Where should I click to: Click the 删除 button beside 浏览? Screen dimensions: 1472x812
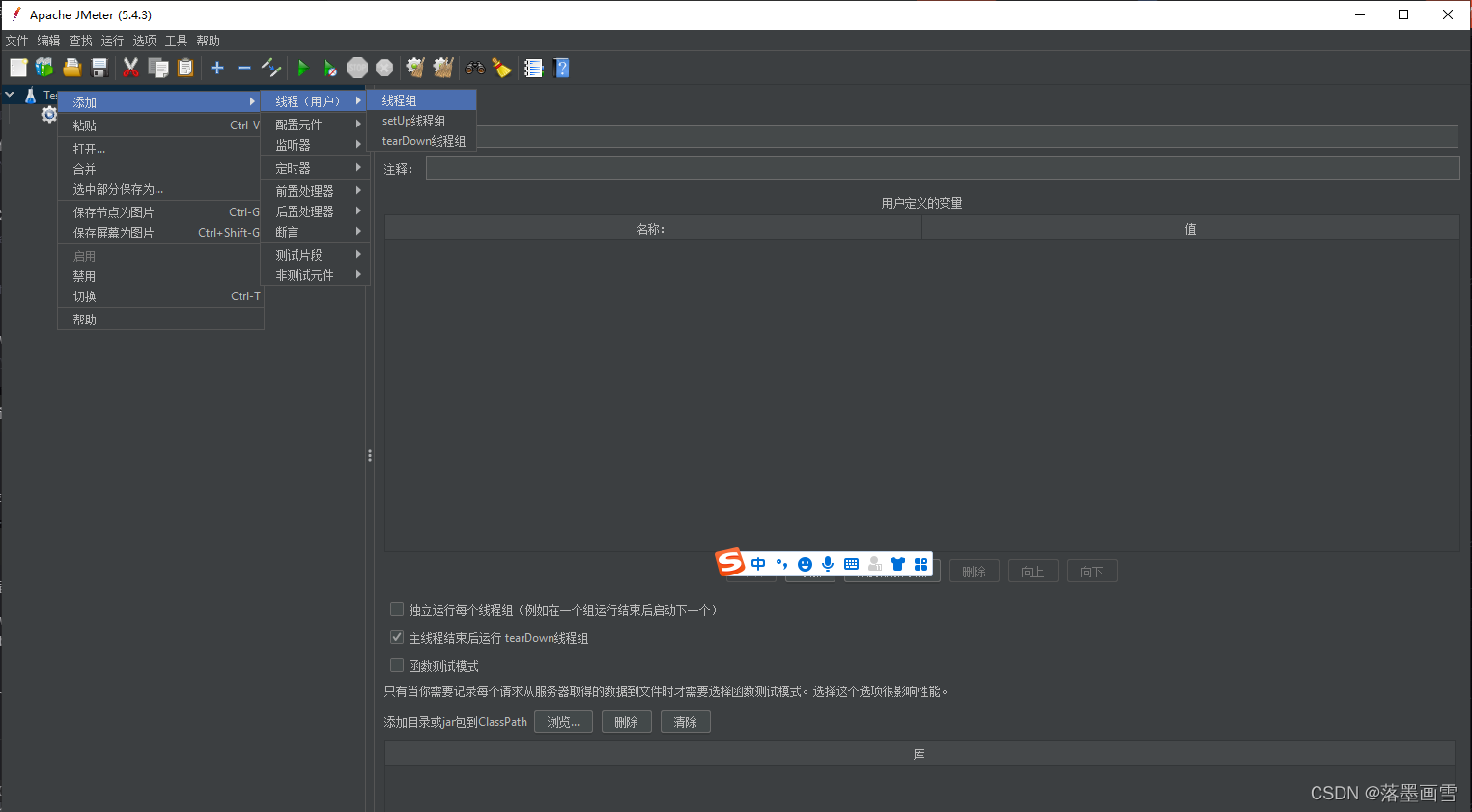coord(627,721)
